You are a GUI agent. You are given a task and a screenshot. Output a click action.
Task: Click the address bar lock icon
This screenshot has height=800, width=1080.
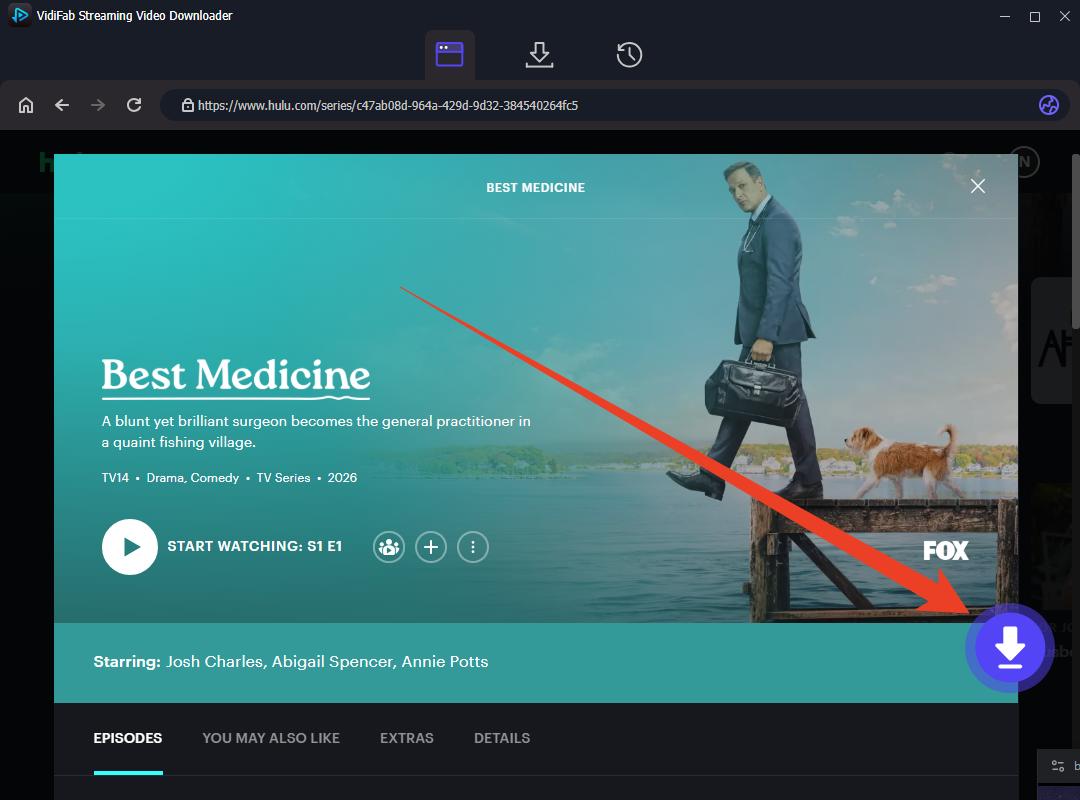coord(187,105)
